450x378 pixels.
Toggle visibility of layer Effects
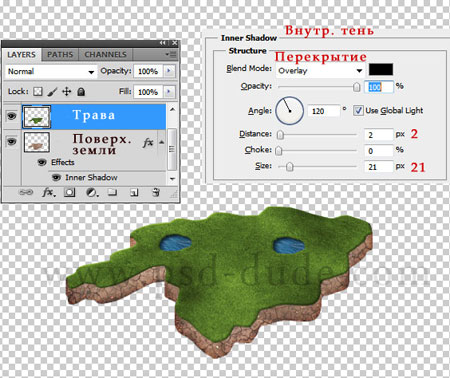click(42, 162)
